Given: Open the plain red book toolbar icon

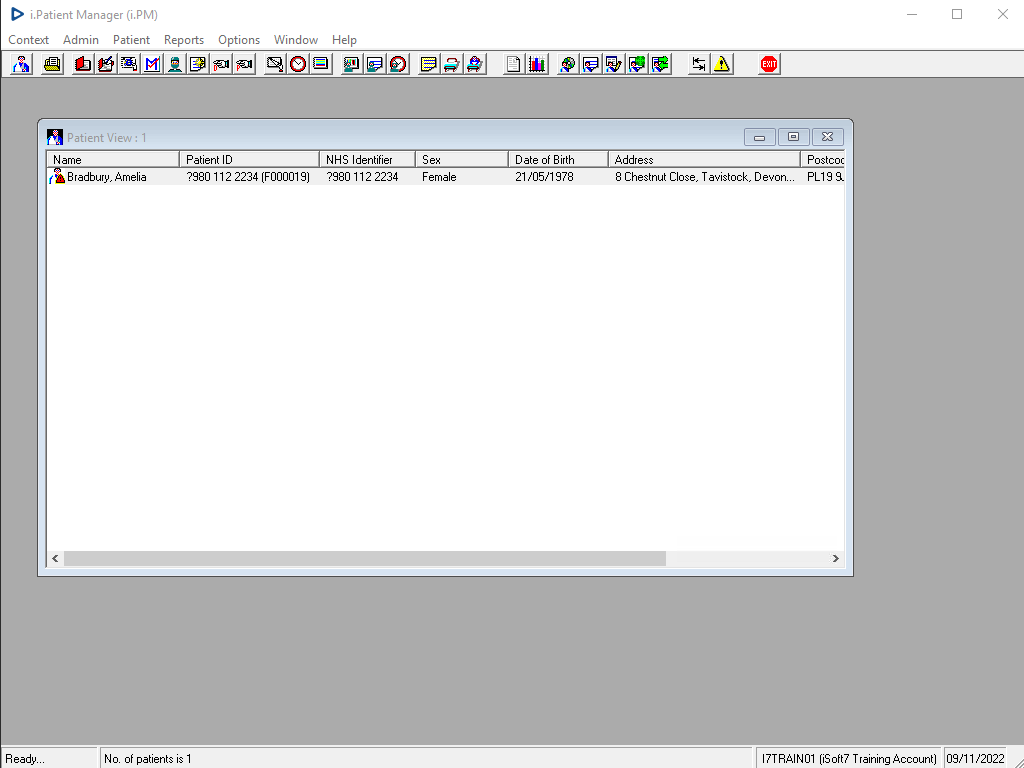Looking at the screenshot, I should click(83, 64).
